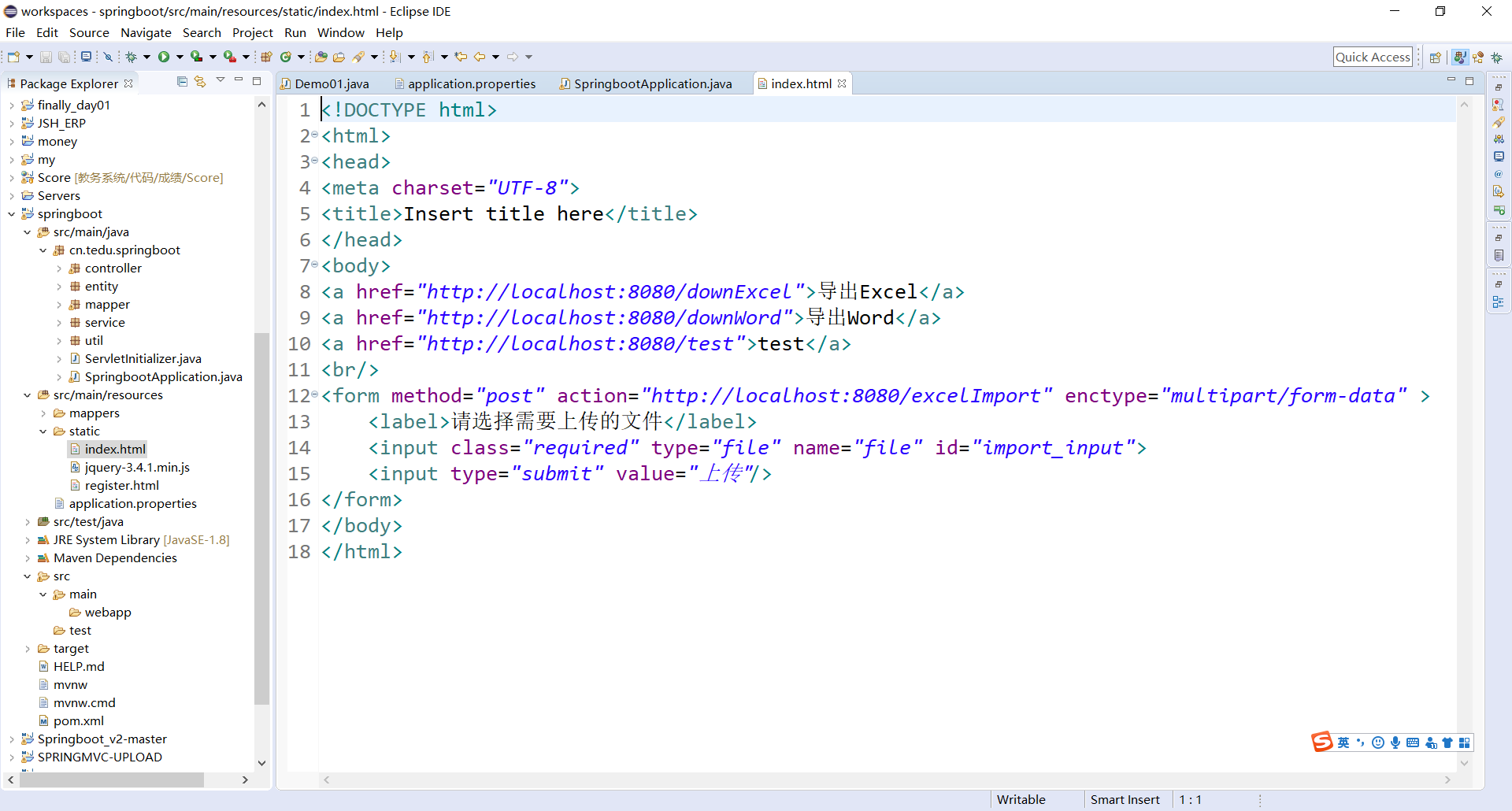Screen dimensions: 1512x811
Task: Click the Package Explorer vertical scrollbar thumb
Action: pyautogui.click(x=261, y=518)
